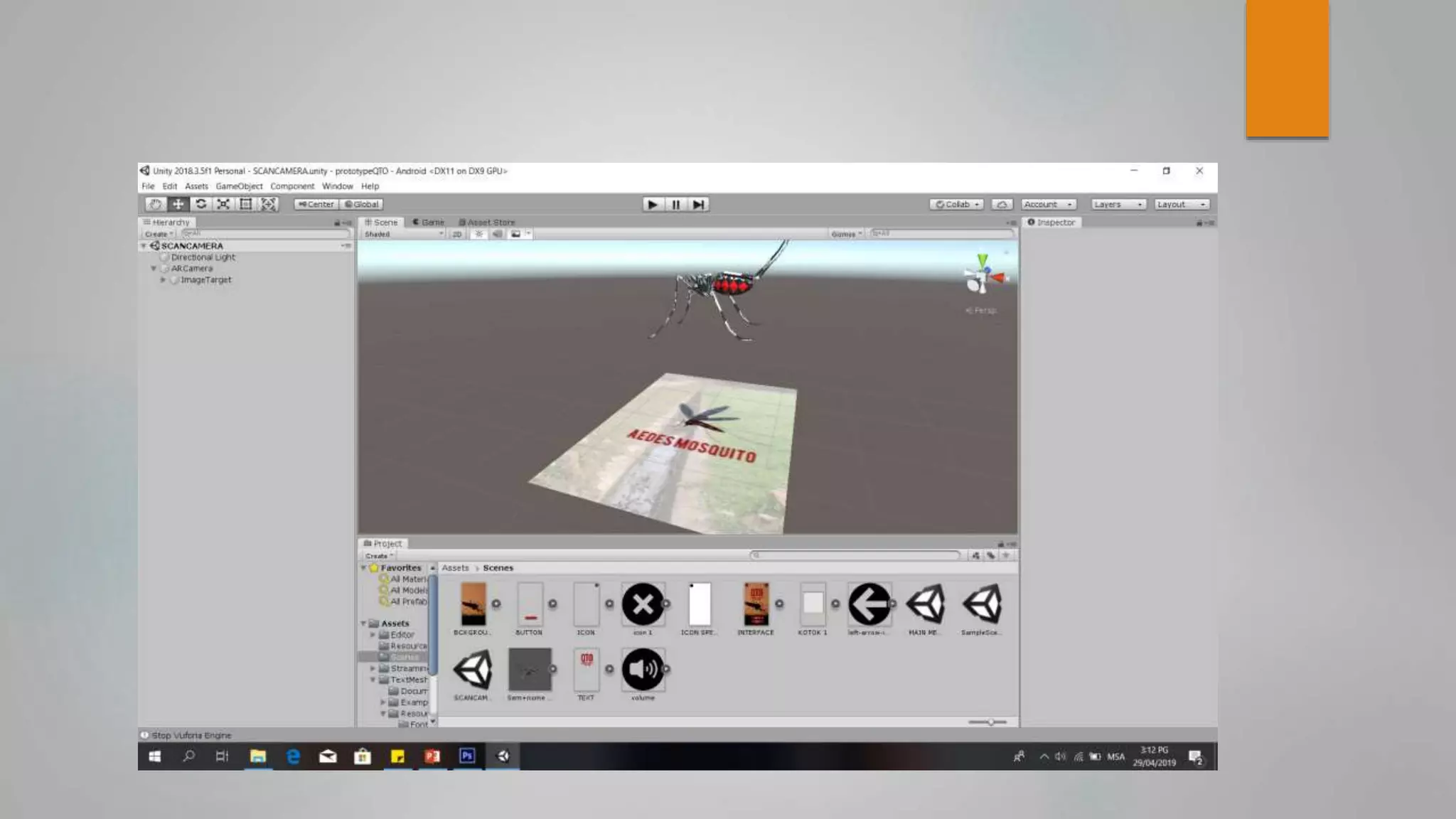The image size is (1456, 819).
Task: Click the Step frame button
Action: tap(698, 205)
